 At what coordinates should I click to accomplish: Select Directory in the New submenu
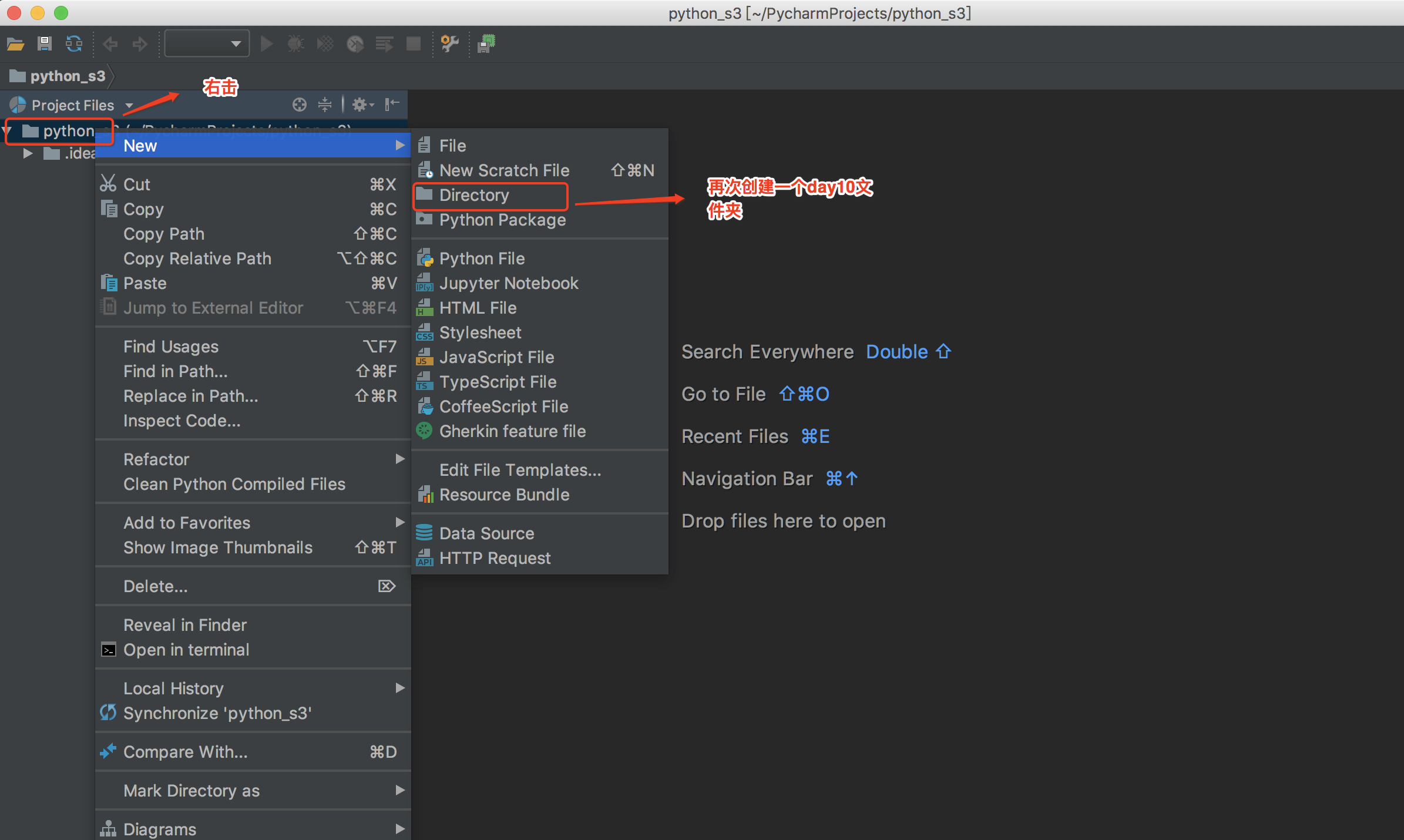[540, 195]
